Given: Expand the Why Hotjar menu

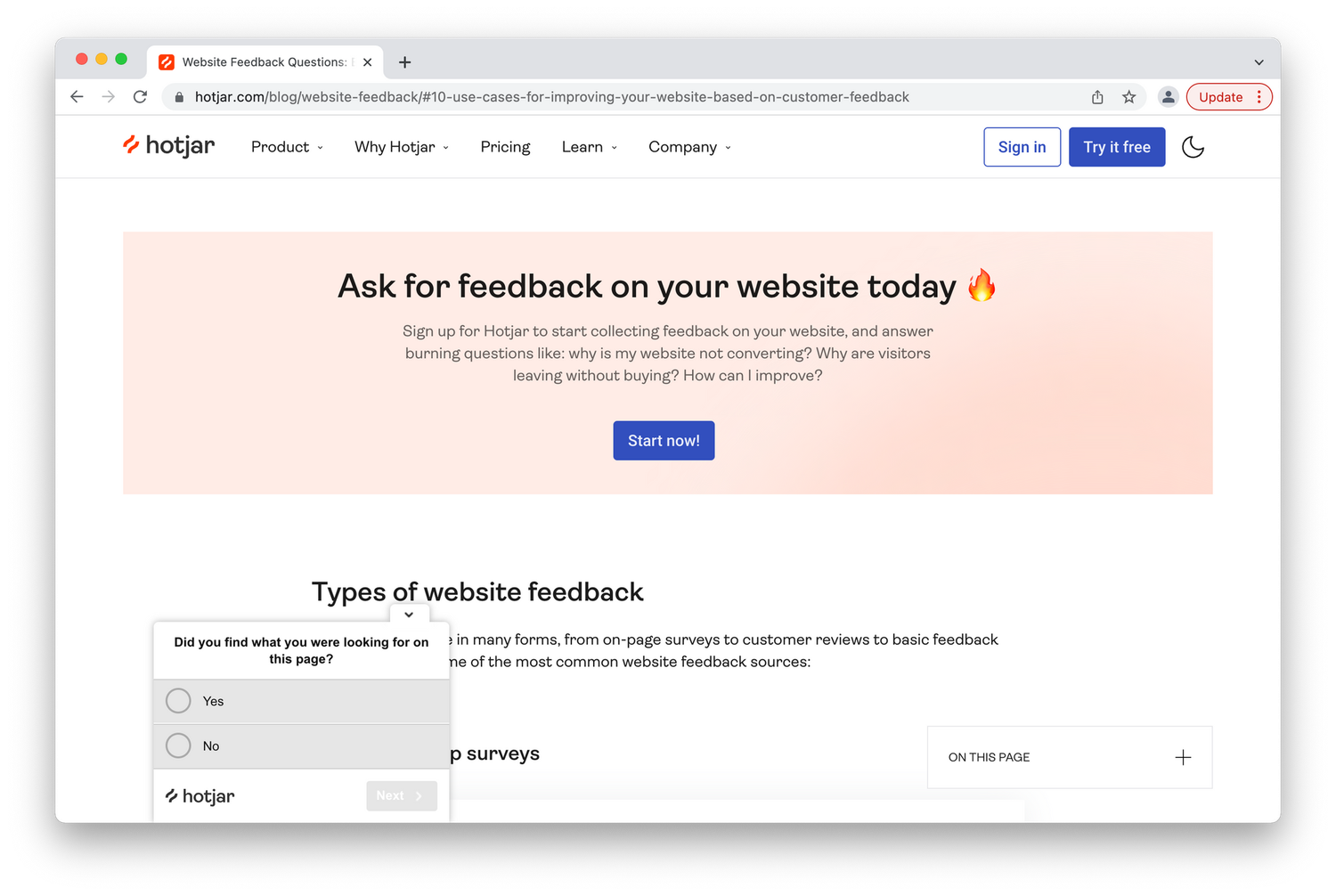Looking at the screenshot, I should tap(402, 147).
